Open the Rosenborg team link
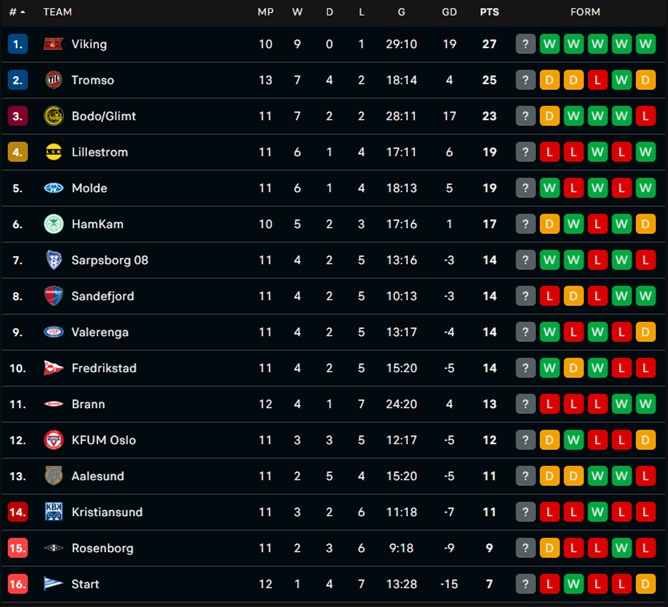The width and height of the screenshot is (668, 607). click(x=102, y=548)
